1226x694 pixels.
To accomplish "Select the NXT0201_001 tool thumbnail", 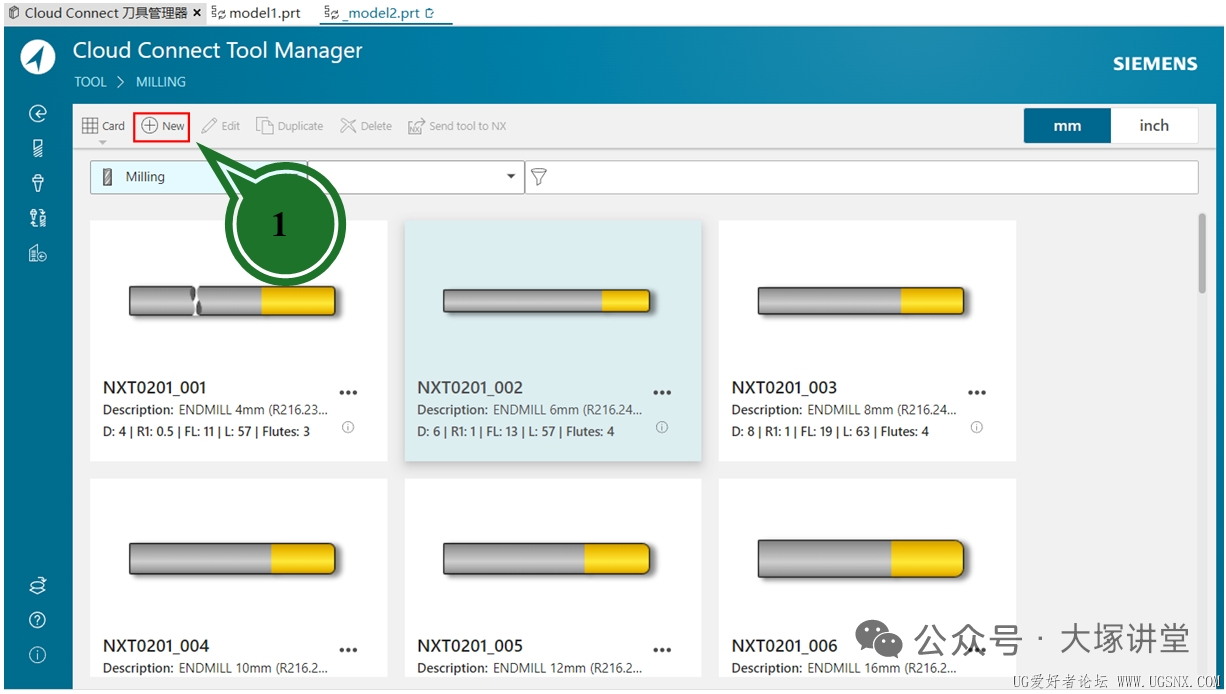I will pyautogui.click(x=232, y=301).
